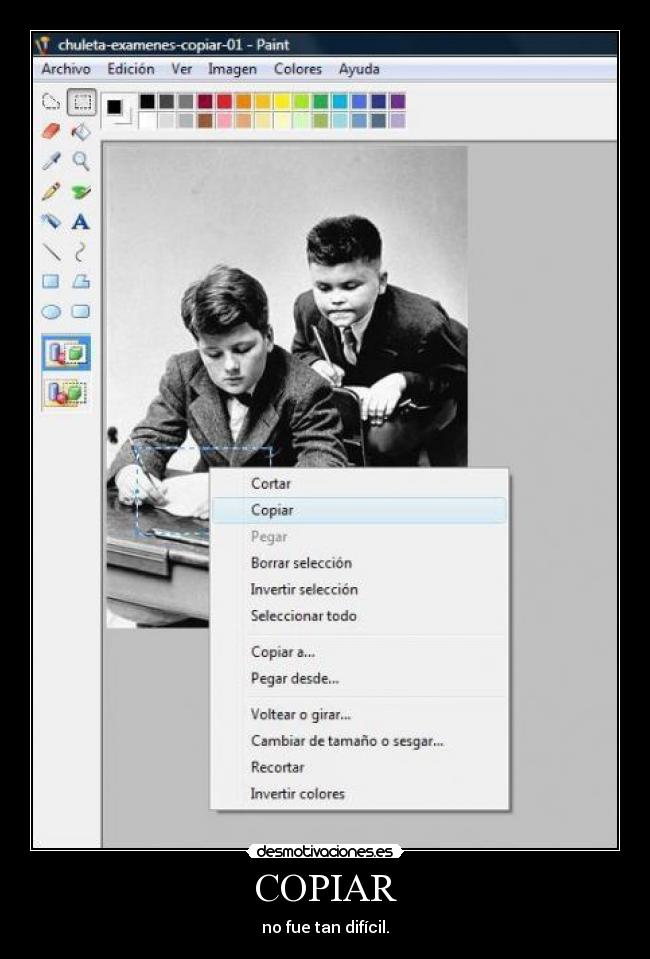The height and width of the screenshot is (959, 650).
Task: Click Copiar a... in context menu
Action: [x=360, y=652]
